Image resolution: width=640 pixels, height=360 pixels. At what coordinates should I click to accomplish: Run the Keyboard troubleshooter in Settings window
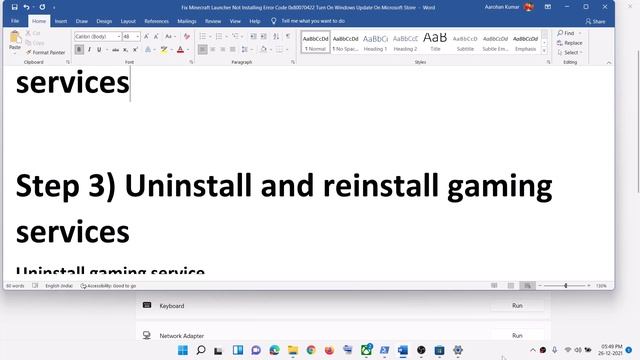tap(517, 305)
